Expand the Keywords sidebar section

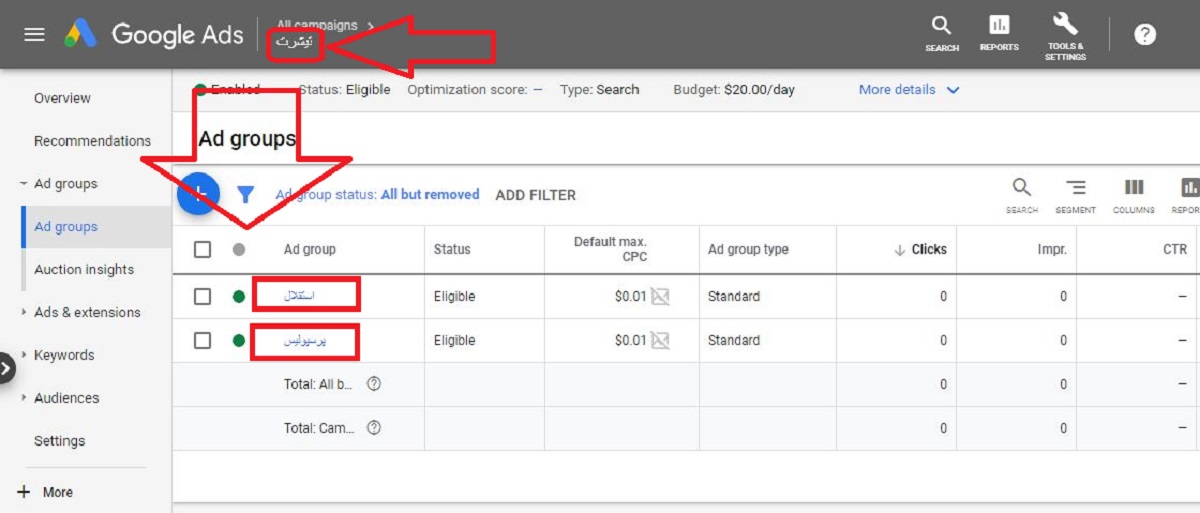tap(23, 355)
